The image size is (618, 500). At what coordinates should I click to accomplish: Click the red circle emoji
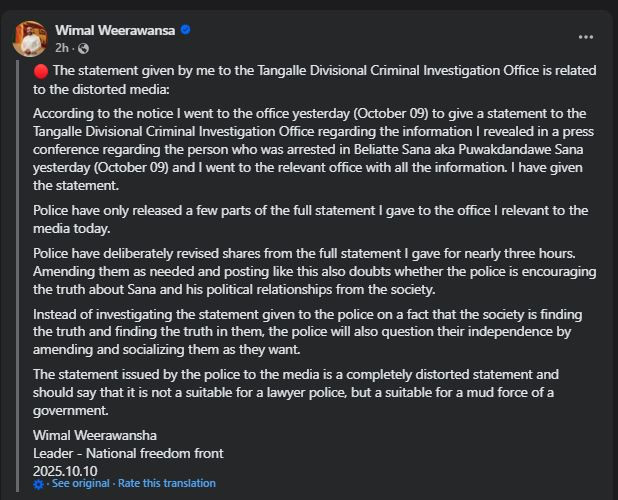point(41,71)
